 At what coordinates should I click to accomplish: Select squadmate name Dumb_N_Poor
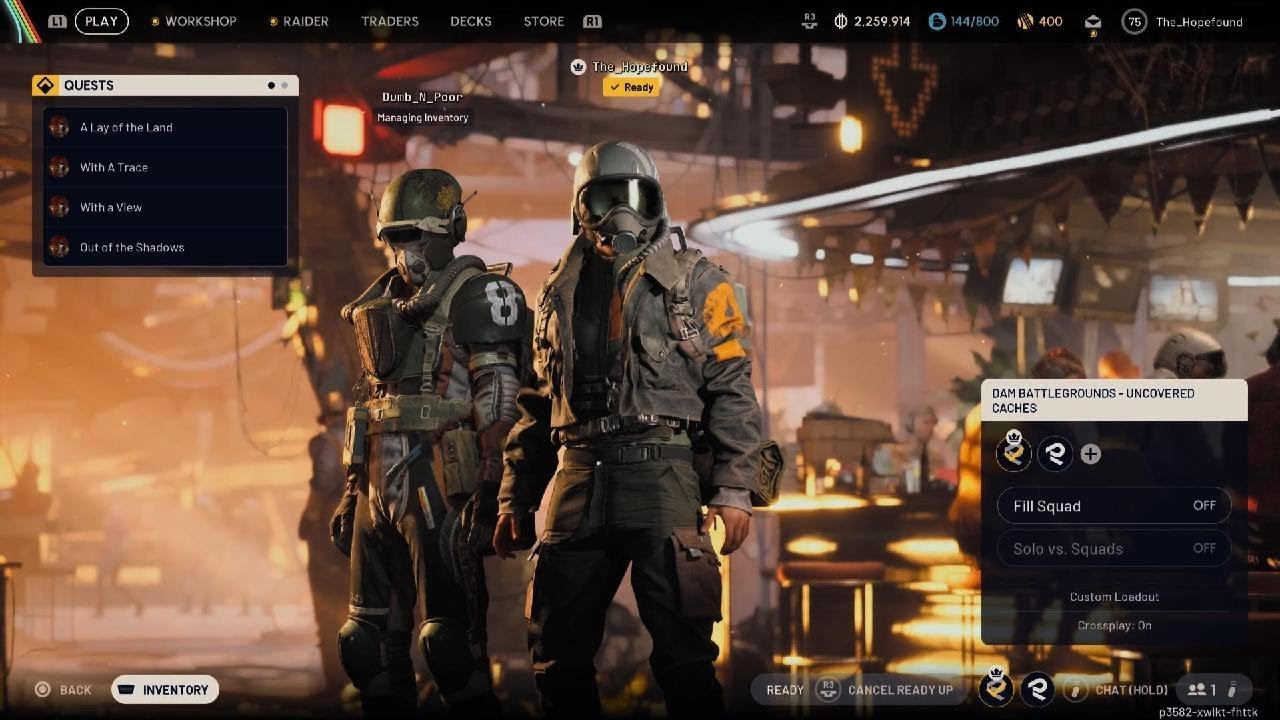[422, 97]
